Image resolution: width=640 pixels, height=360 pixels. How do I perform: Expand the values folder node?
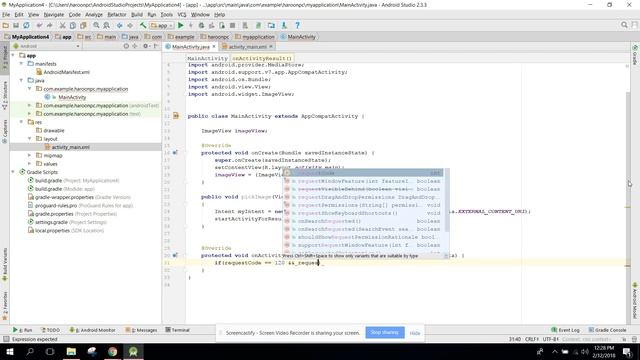click(29, 164)
